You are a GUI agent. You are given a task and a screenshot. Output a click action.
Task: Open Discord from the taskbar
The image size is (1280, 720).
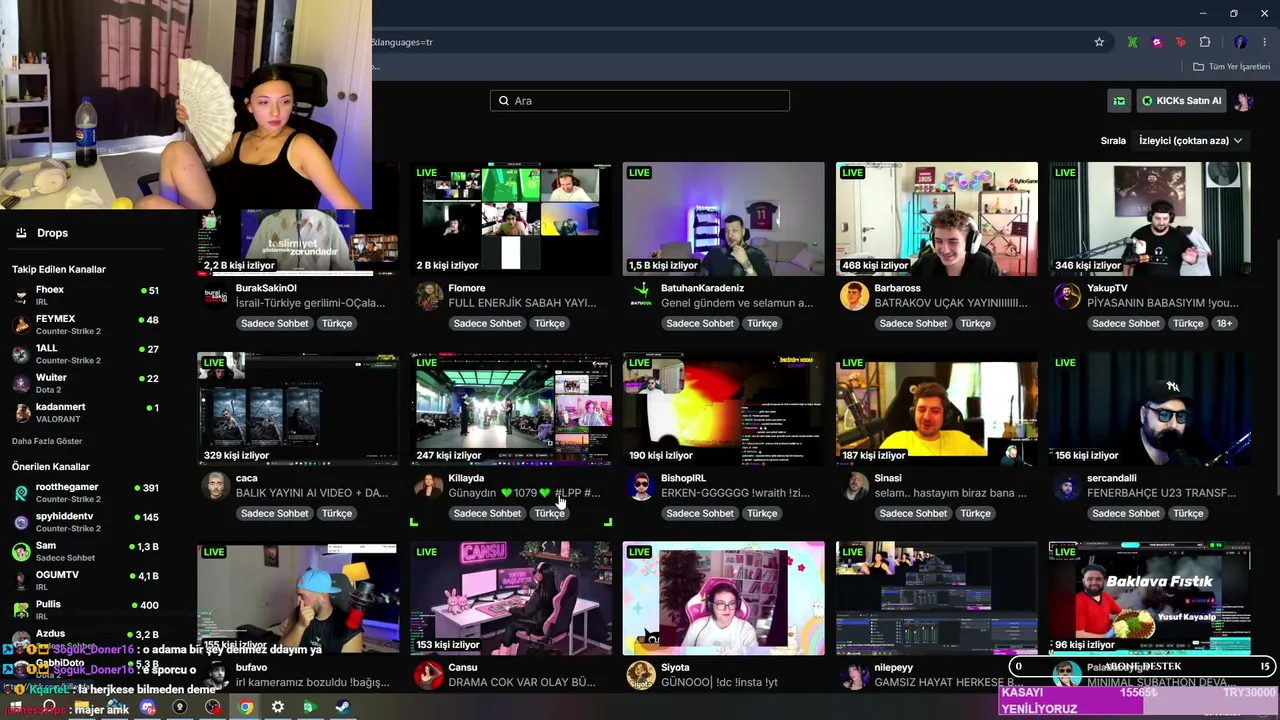pos(148,707)
